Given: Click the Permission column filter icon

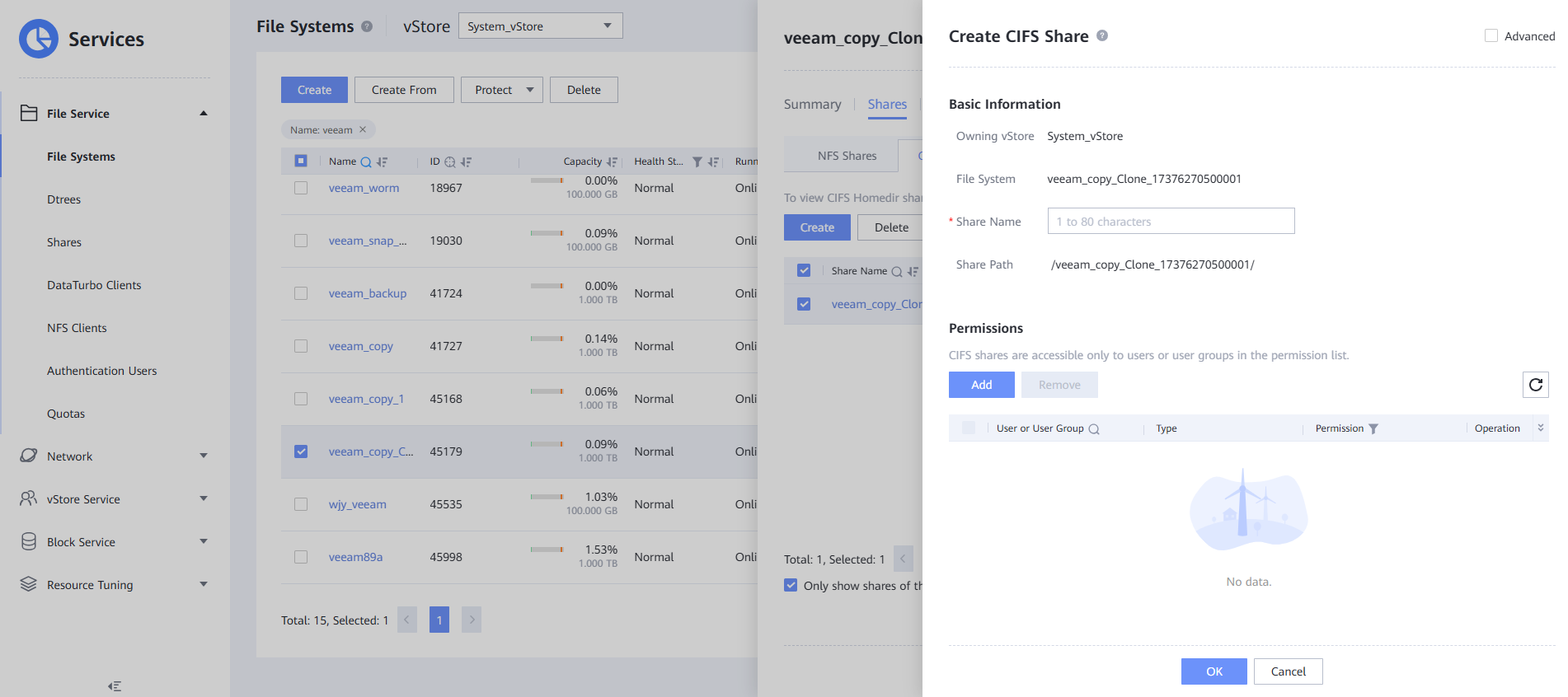Looking at the screenshot, I should [1373, 428].
